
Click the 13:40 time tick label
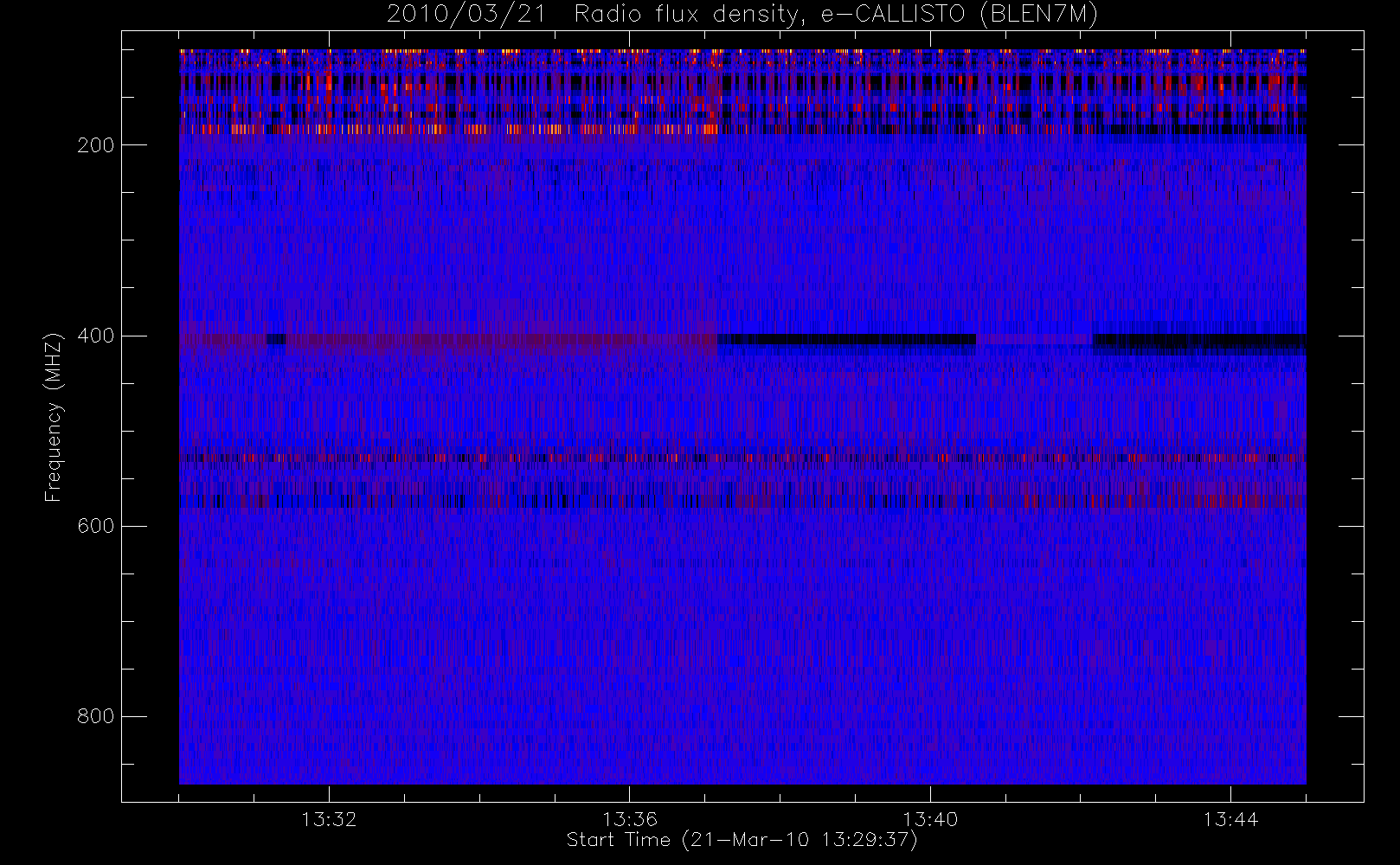(930, 819)
